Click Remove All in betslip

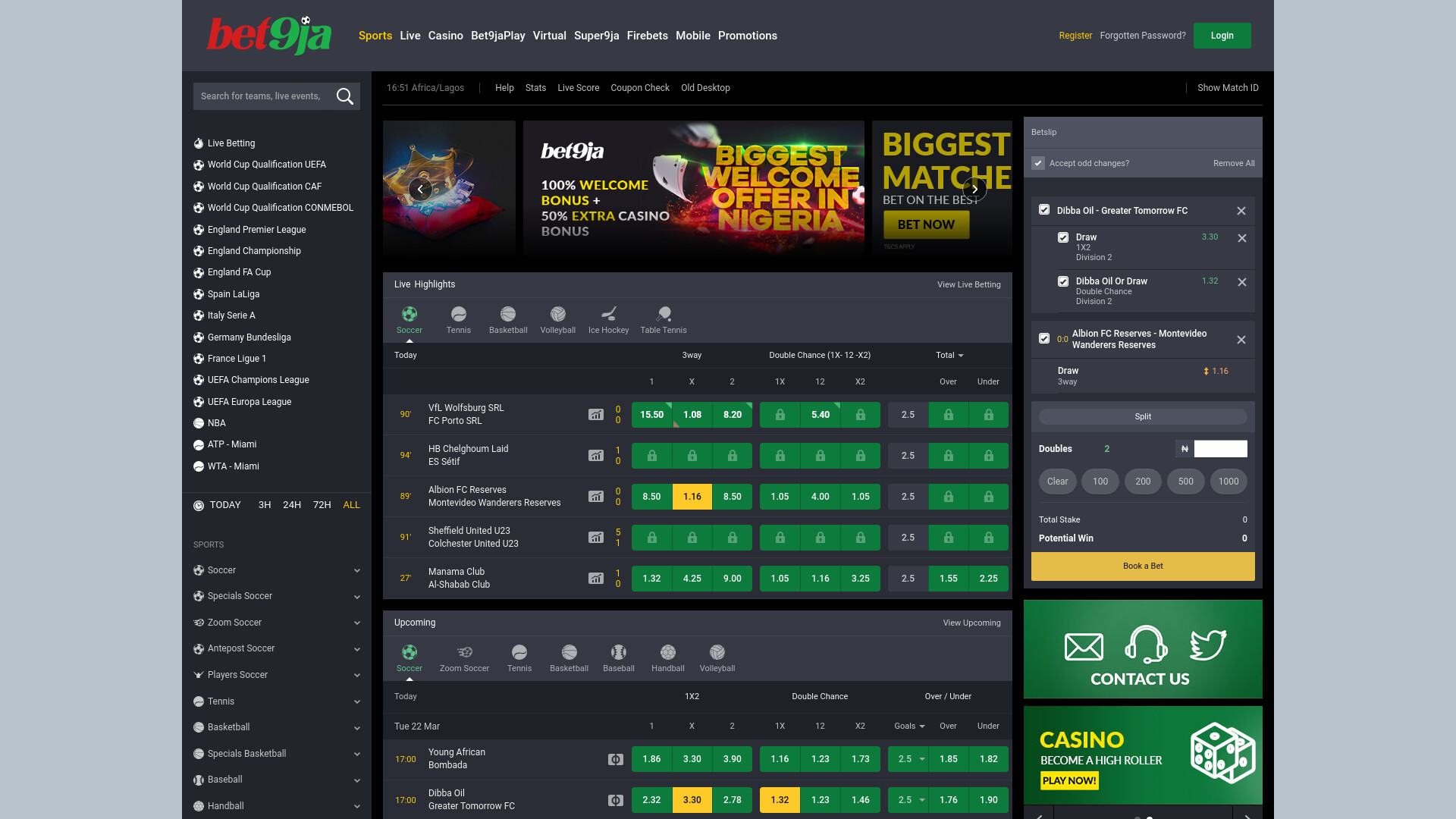1234,163
